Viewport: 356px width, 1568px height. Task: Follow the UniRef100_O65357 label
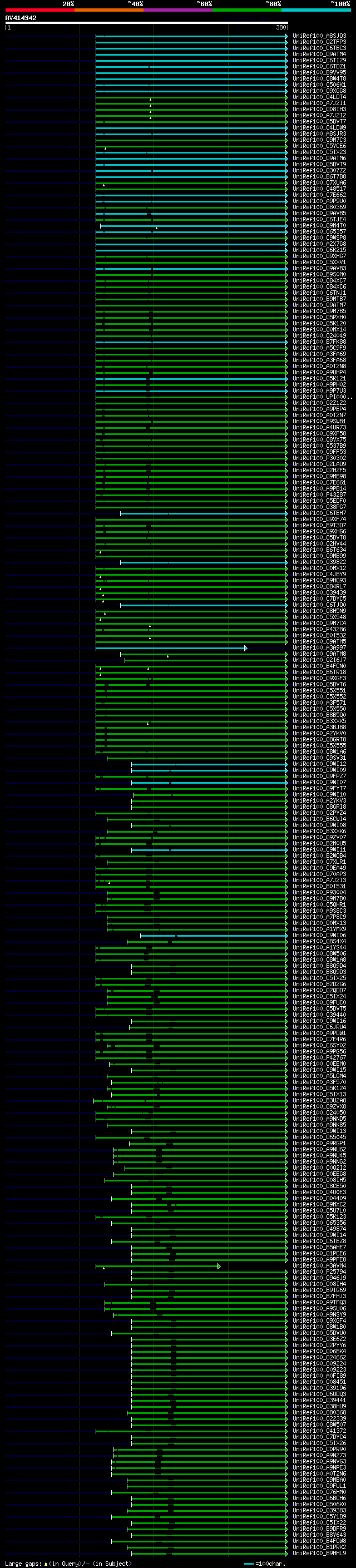coord(319,232)
